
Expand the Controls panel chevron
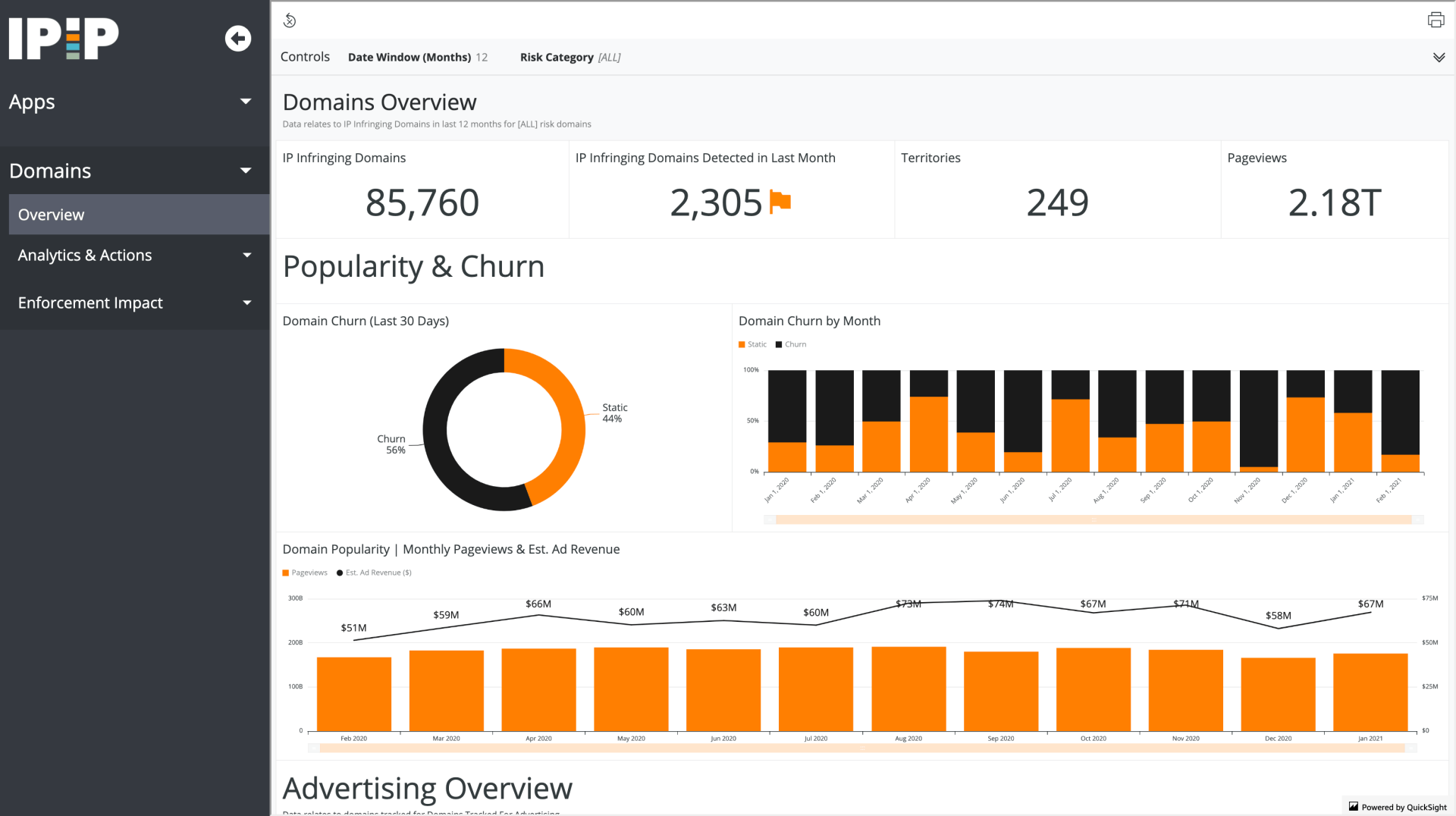pyautogui.click(x=1439, y=58)
